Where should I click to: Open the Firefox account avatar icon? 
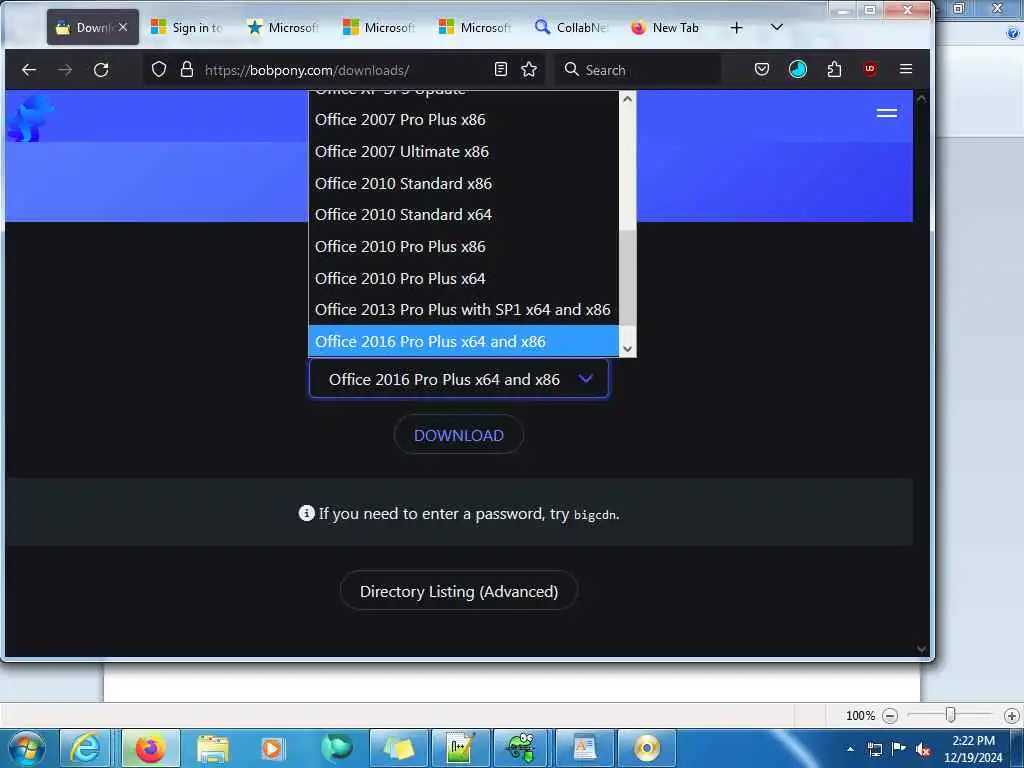[x=797, y=69]
